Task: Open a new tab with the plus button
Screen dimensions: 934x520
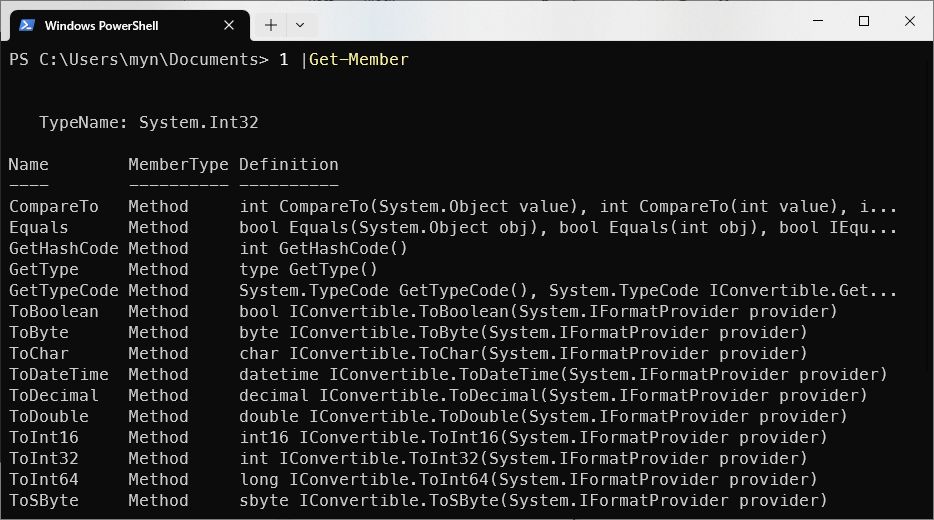Action: point(271,25)
